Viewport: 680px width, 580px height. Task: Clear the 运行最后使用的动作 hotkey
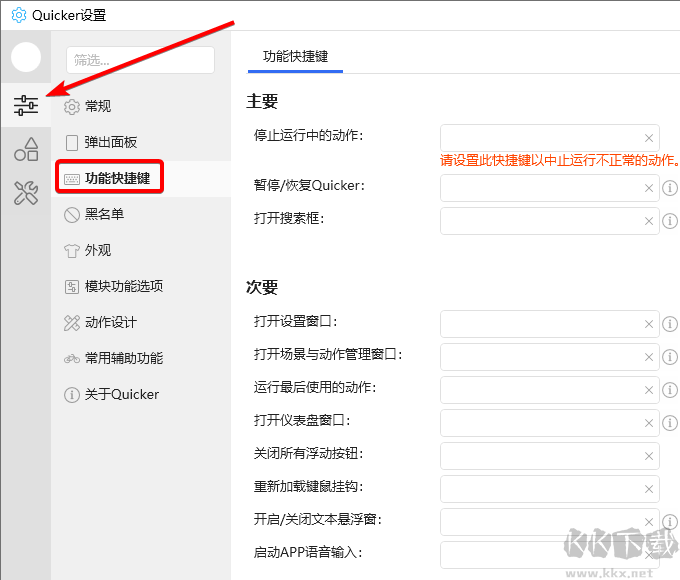(x=649, y=390)
